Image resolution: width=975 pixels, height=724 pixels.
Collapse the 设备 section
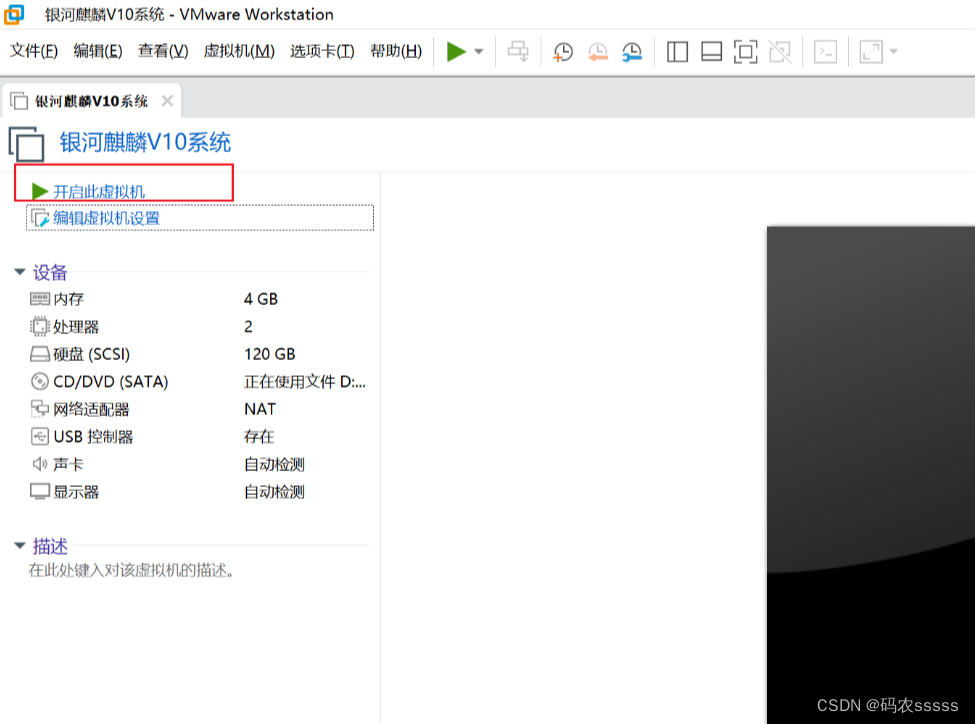[x=20, y=272]
